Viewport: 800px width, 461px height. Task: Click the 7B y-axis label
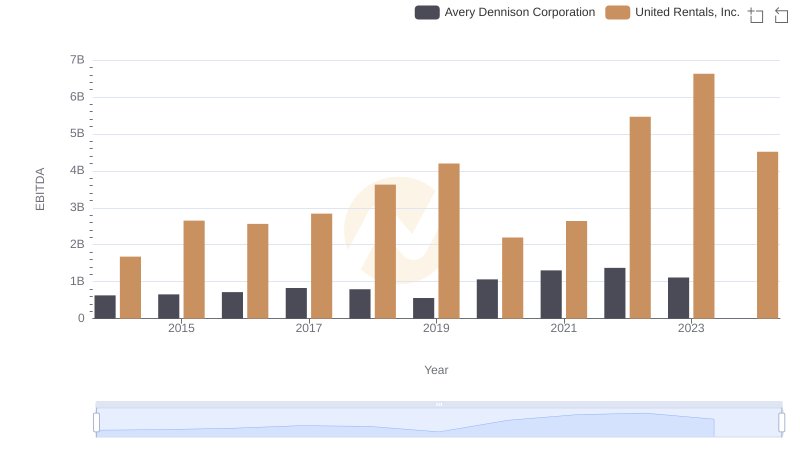pyautogui.click(x=77, y=60)
